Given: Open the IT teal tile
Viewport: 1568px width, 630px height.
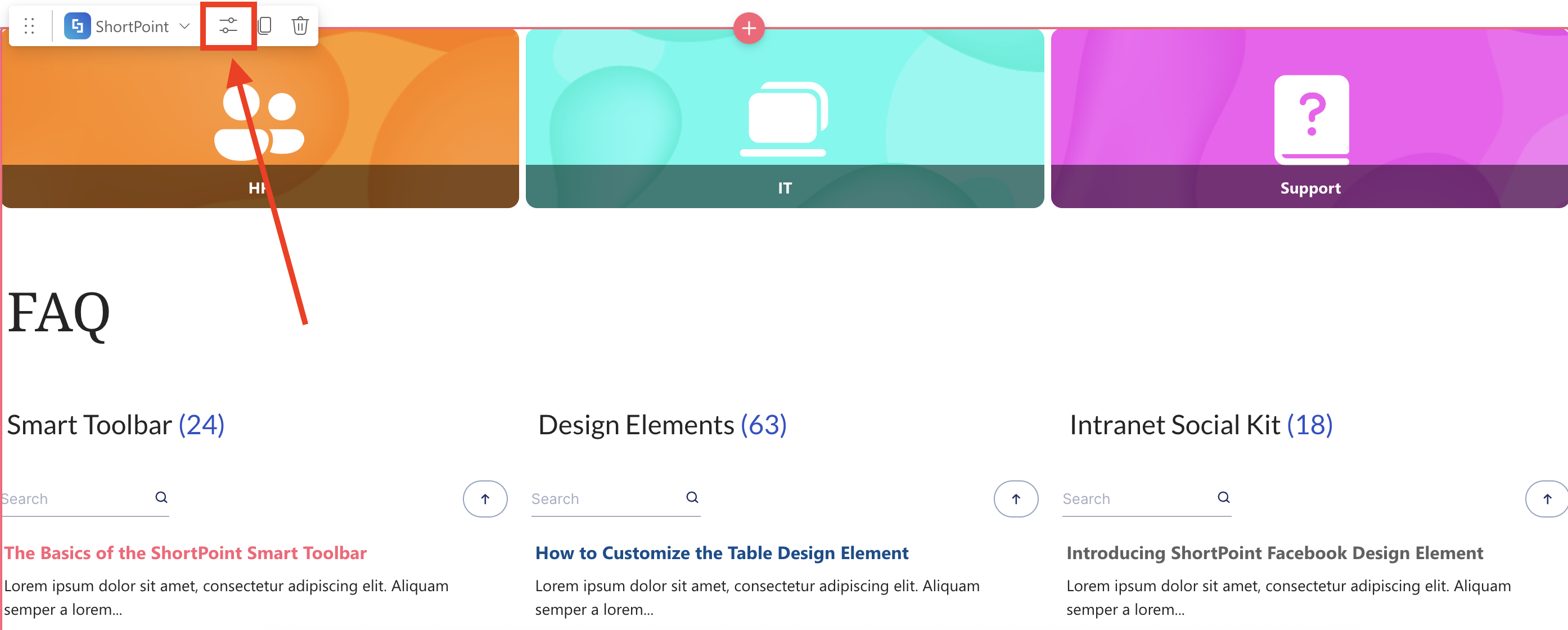Looking at the screenshot, I should 785,119.
